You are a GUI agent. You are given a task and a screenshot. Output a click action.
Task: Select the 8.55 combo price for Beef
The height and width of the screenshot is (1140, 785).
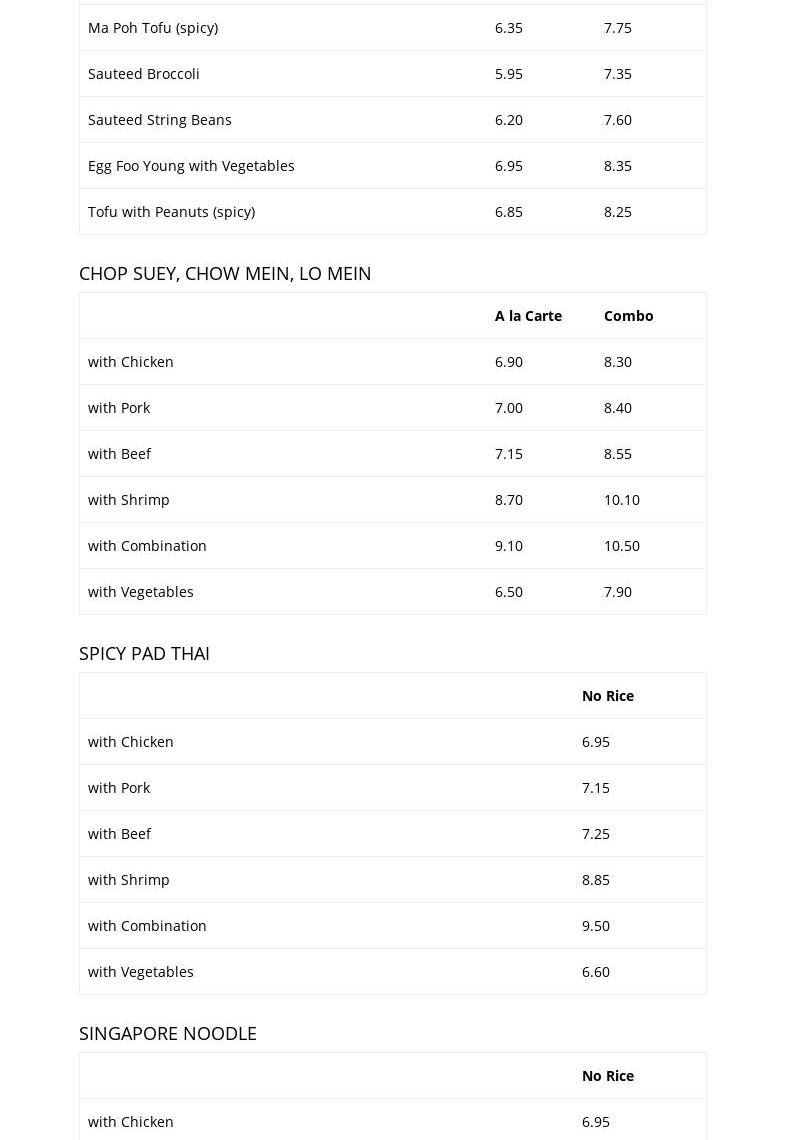(617, 454)
